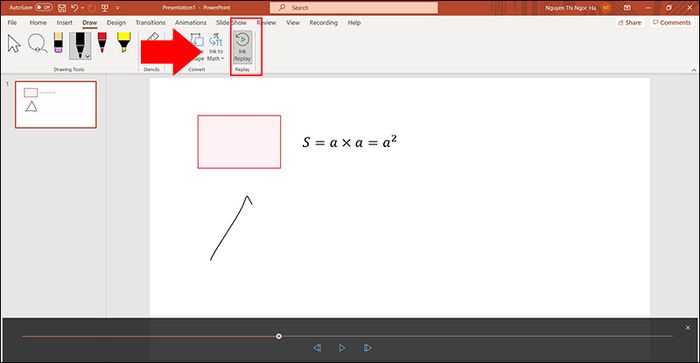
Task: Open the Comments pane button
Action: (672, 22)
